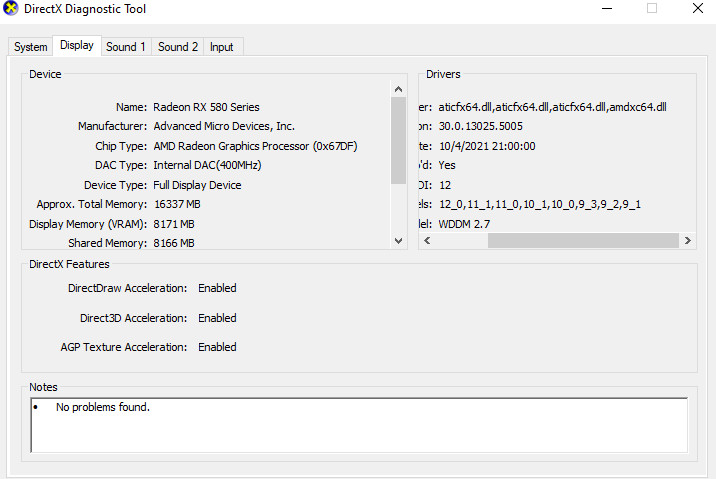
Task: Minimize the DirectX Diagnostic Tool window
Action: (x=607, y=8)
